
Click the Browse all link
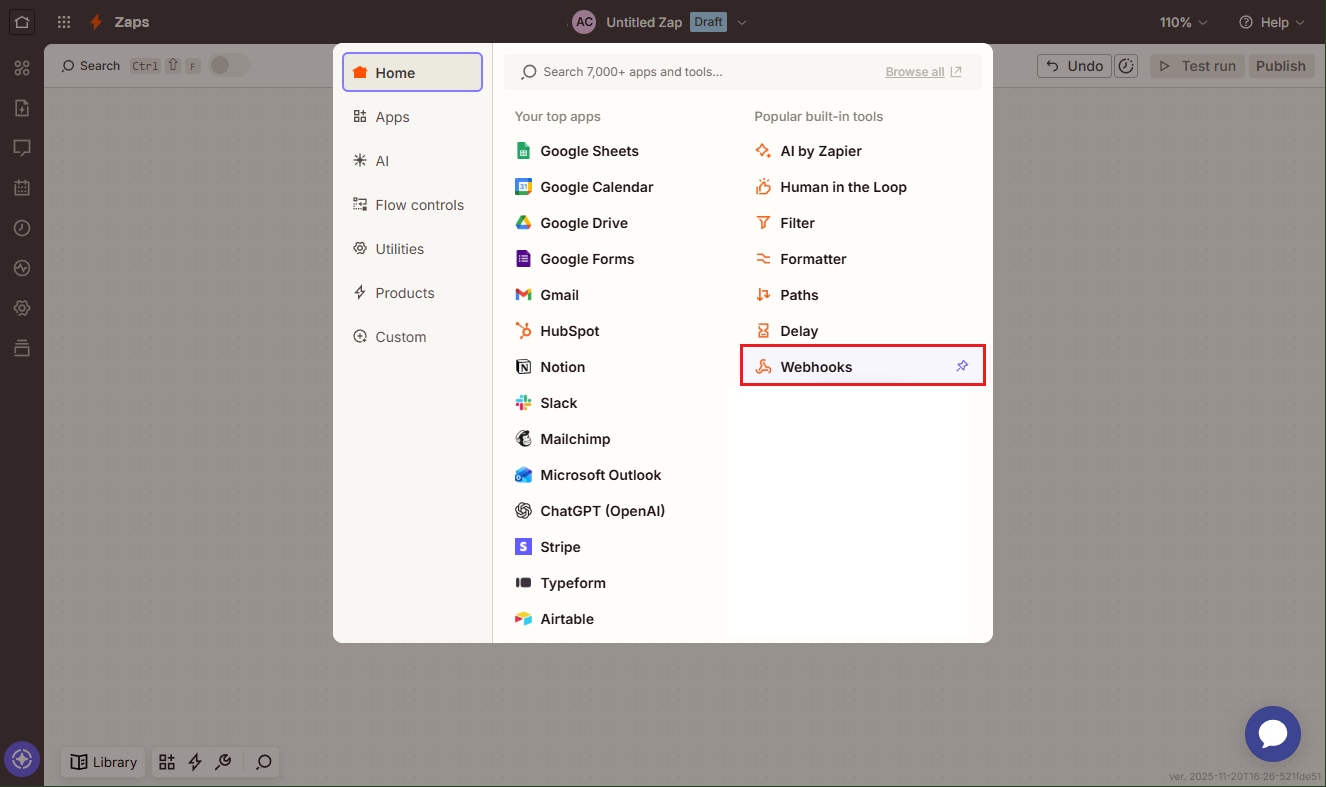(x=923, y=72)
